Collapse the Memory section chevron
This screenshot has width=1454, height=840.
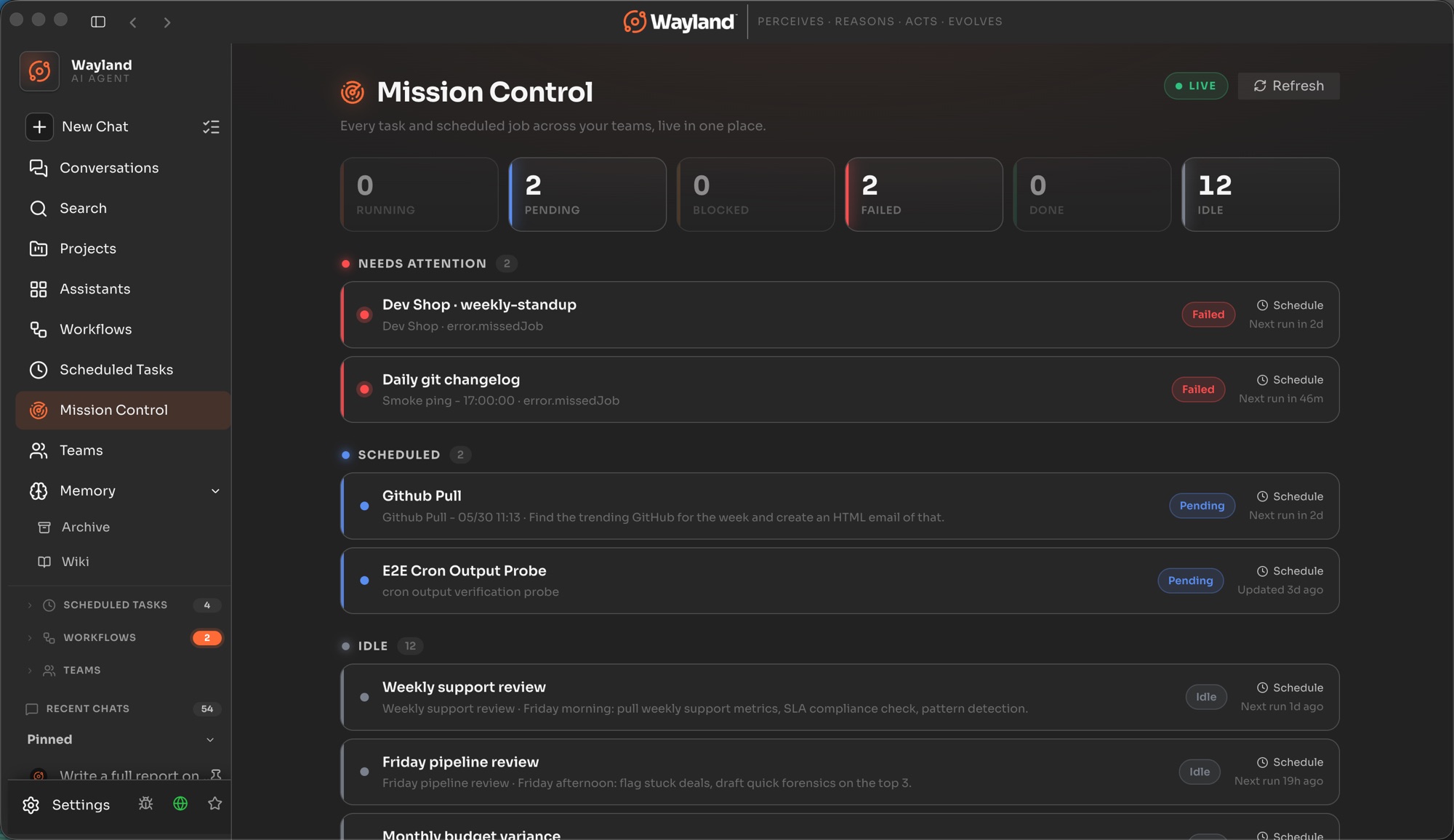(215, 491)
